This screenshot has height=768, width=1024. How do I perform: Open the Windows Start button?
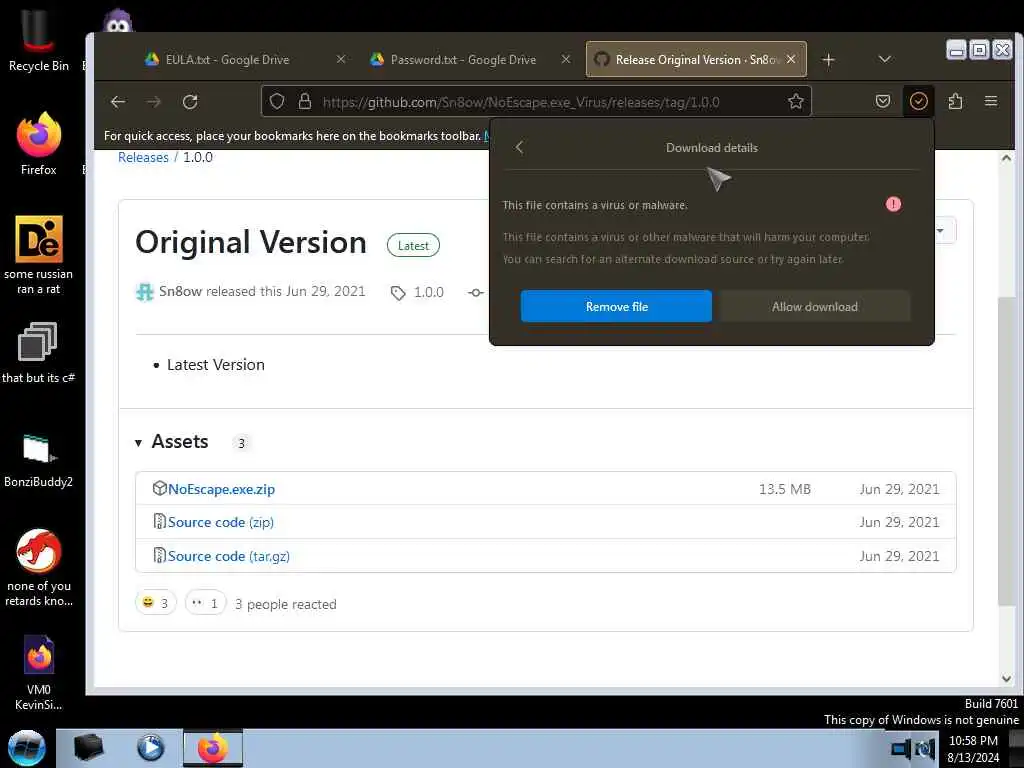[27, 748]
